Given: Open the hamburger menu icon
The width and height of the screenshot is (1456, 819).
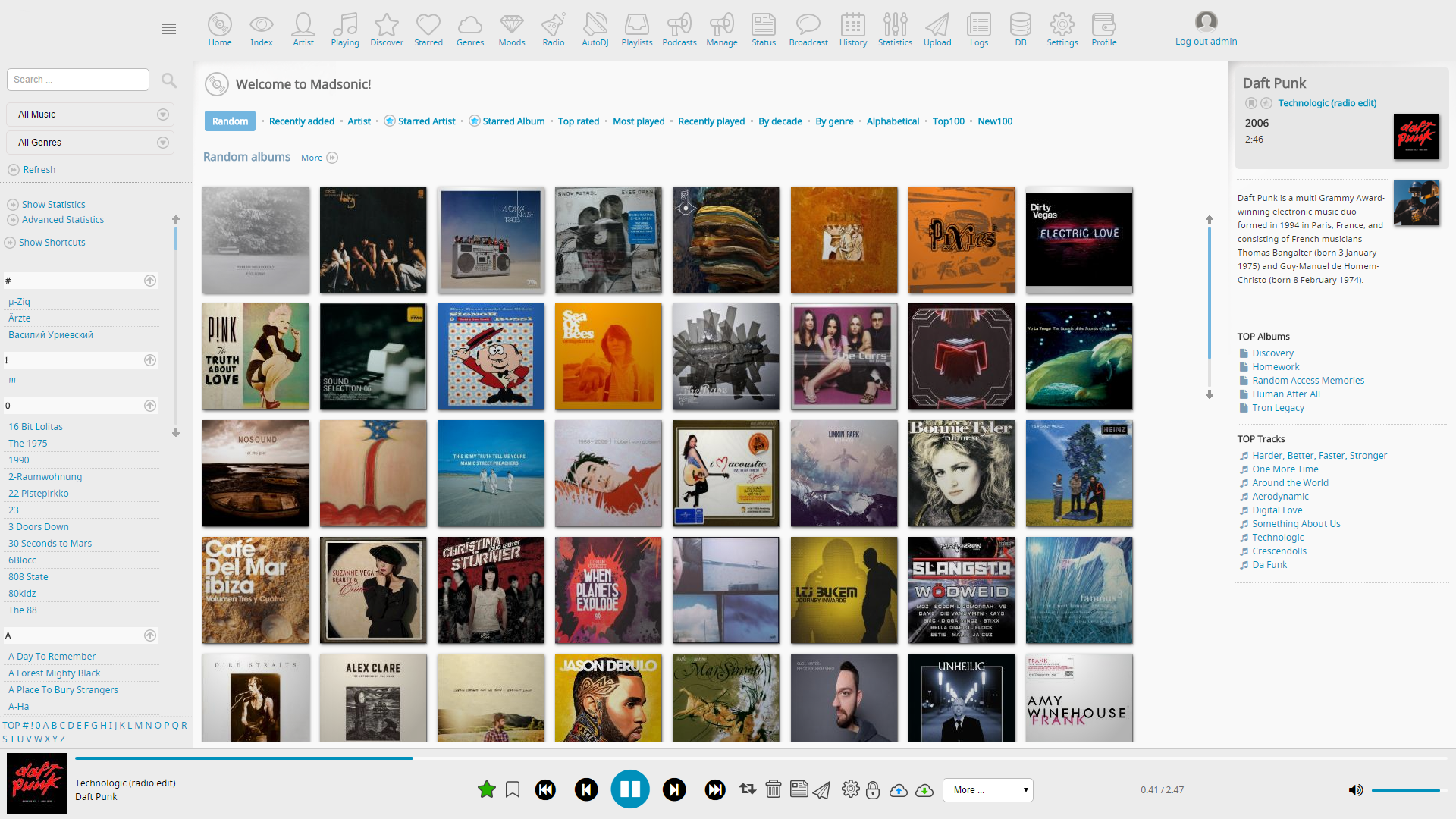Looking at the screenshot, I should (169, 29).
